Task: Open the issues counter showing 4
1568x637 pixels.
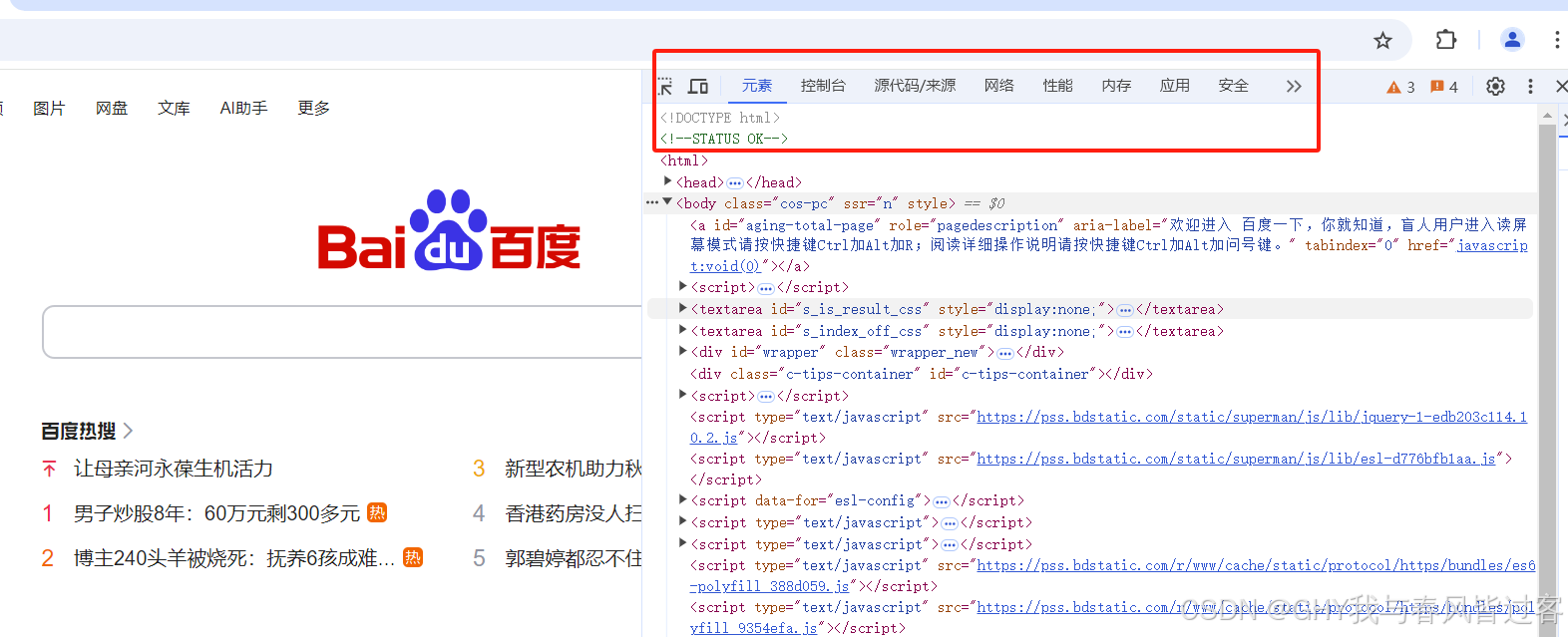Action: [x=1444, y=88]
